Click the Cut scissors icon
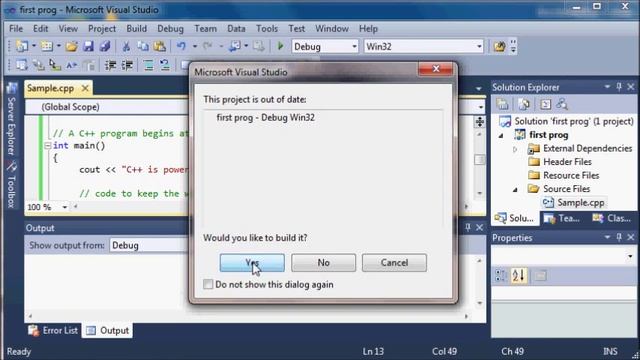Viewport: 640px width, 360px height. point(126,46)
